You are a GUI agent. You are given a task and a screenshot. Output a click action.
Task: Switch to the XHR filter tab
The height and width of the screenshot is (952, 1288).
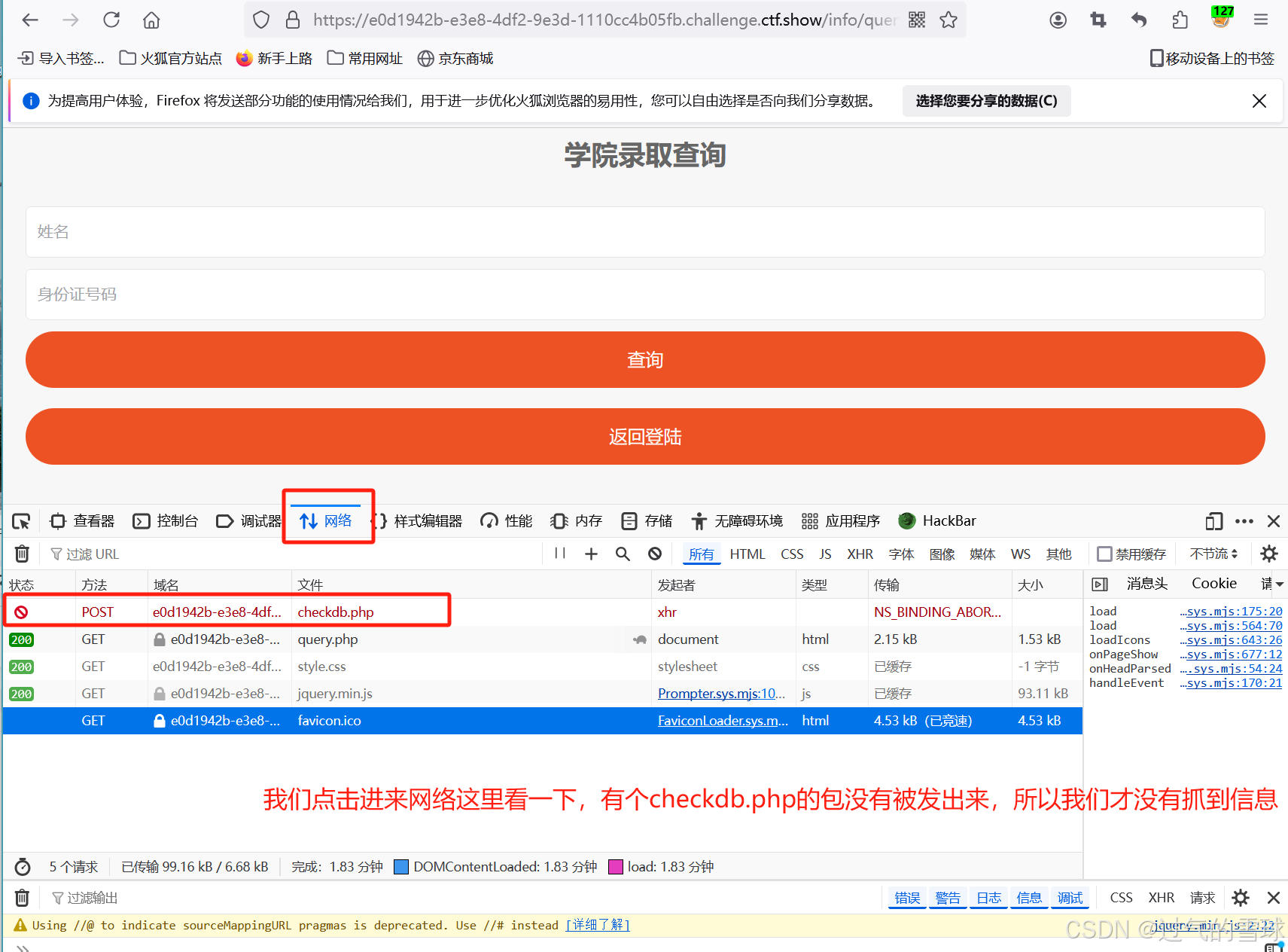[x=860, y=554]
